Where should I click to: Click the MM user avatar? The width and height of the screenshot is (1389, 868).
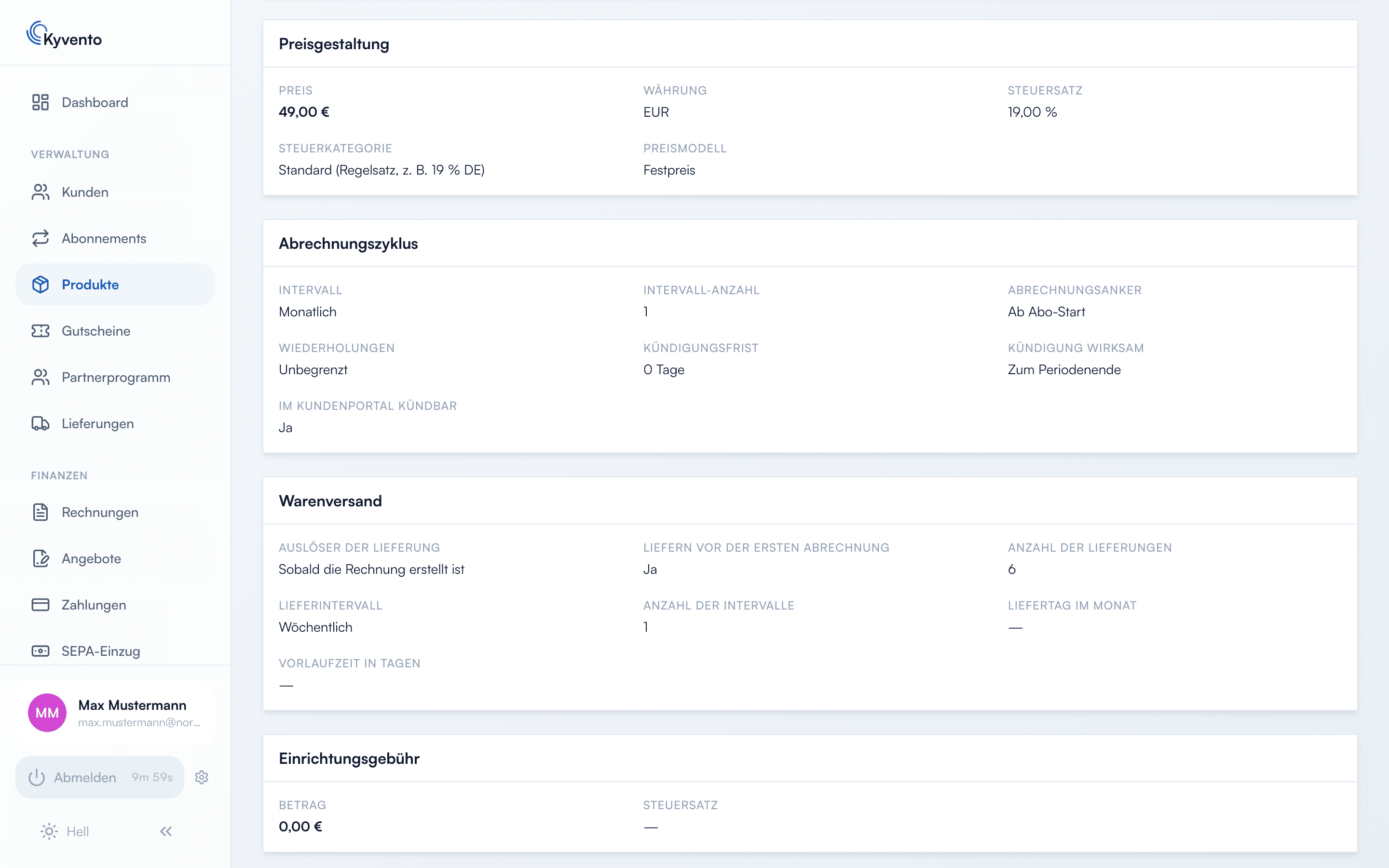47,712
